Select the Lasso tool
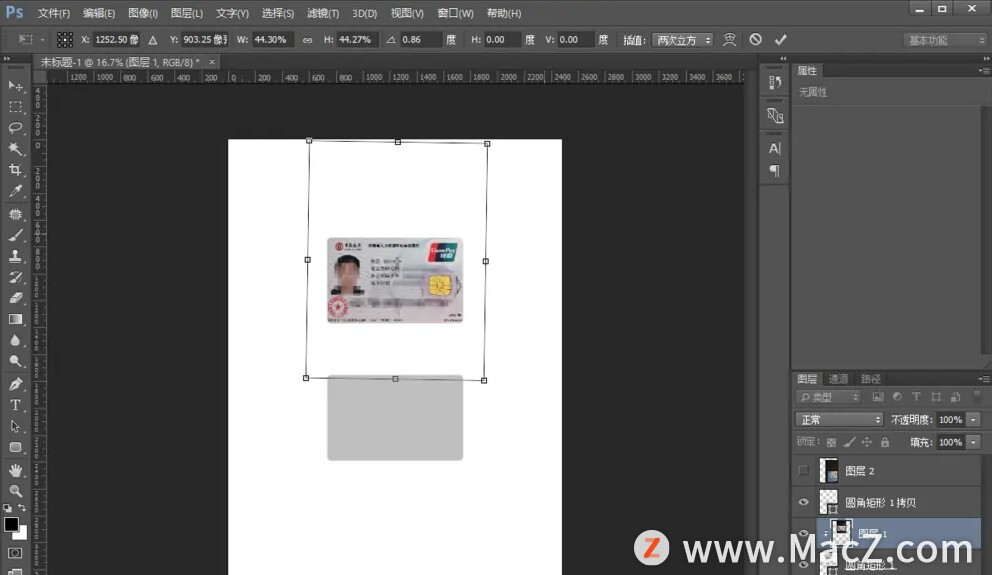This screenshot has height=575, width=992. (x=16, y=128)
